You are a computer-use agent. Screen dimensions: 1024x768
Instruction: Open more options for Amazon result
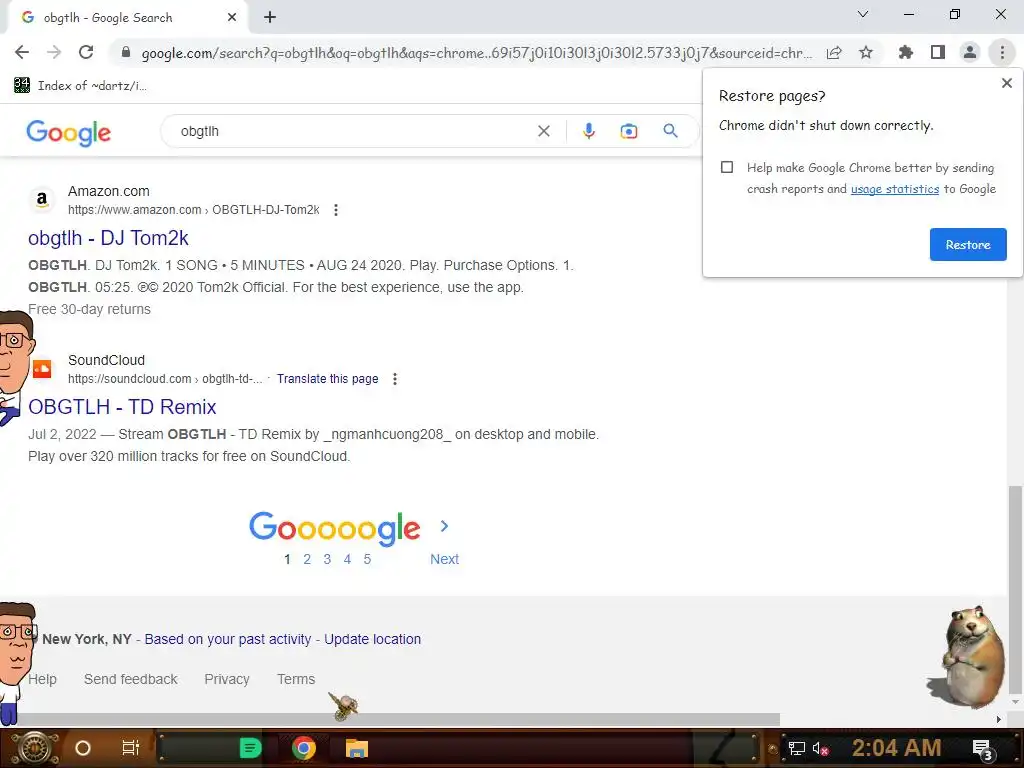pyautogui.click(x=336, y=210)
